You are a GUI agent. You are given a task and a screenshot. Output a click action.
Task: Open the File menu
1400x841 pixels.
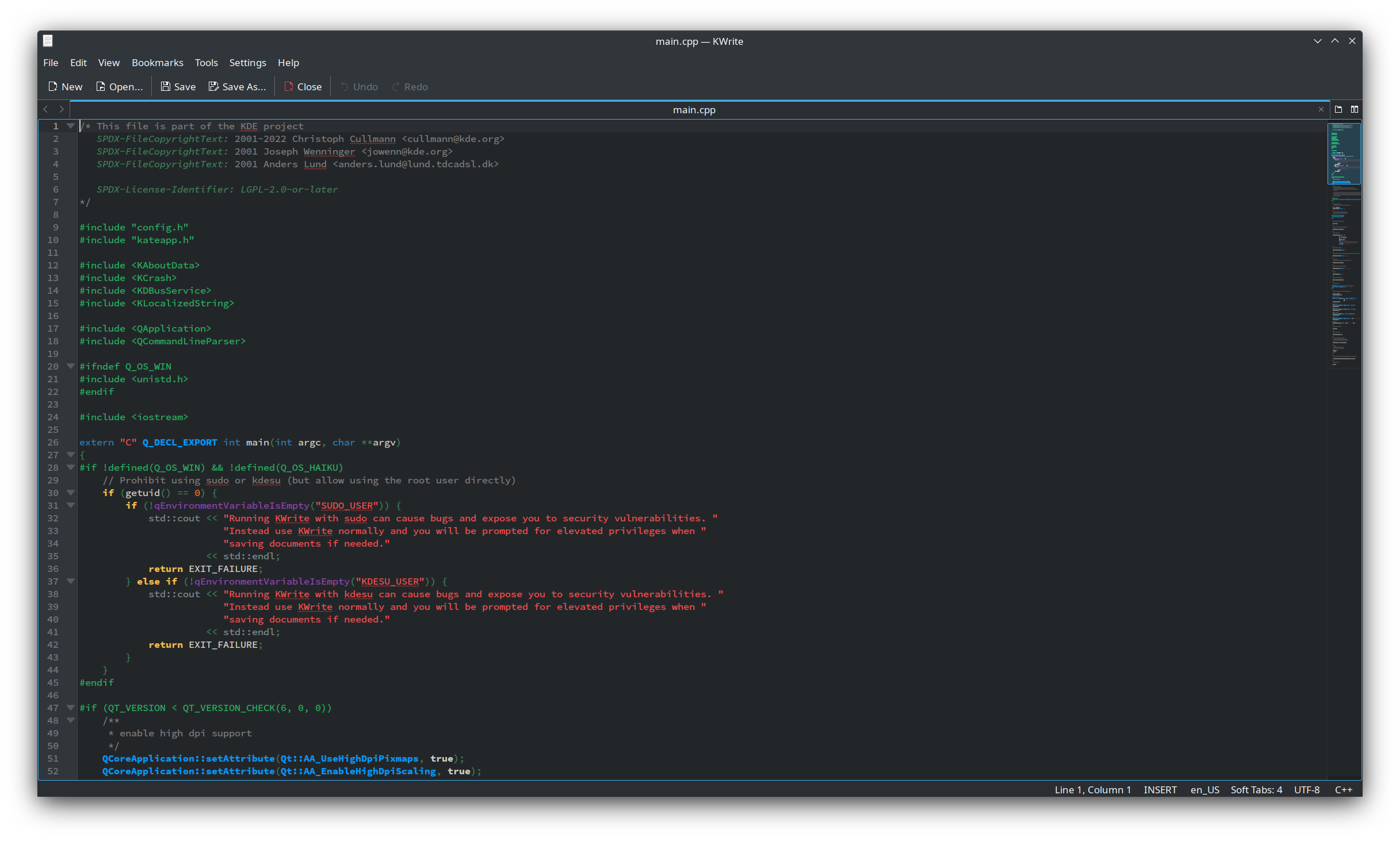pyautogui.click(x=51, y=63)
